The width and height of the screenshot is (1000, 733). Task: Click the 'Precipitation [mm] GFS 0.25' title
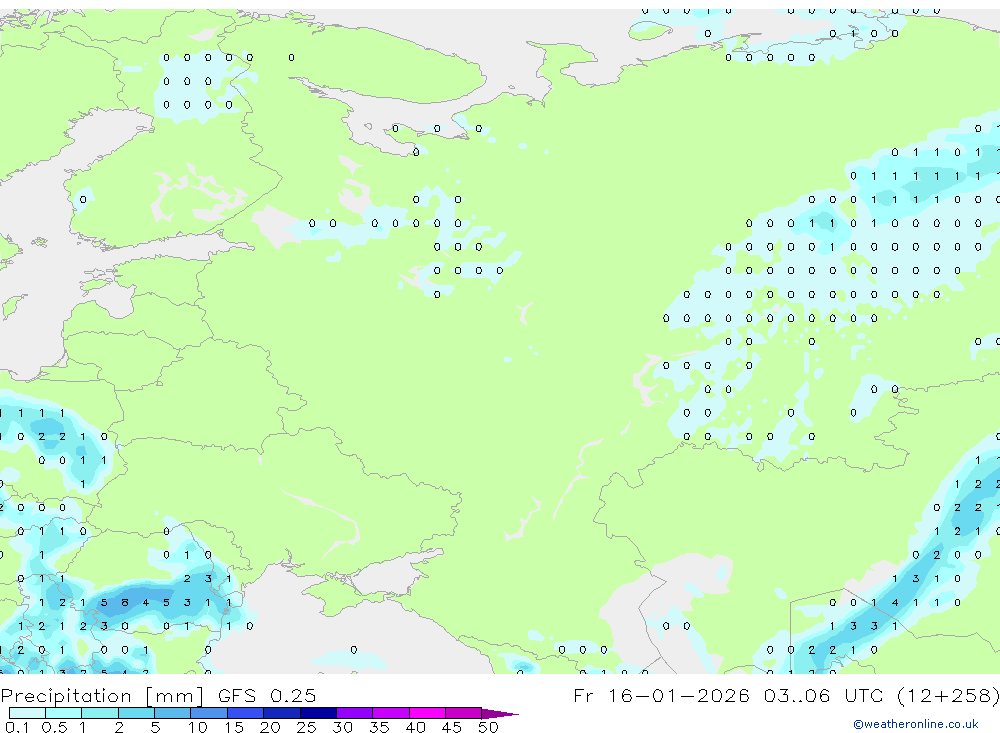pyautogui.click(x=158, y=695)
